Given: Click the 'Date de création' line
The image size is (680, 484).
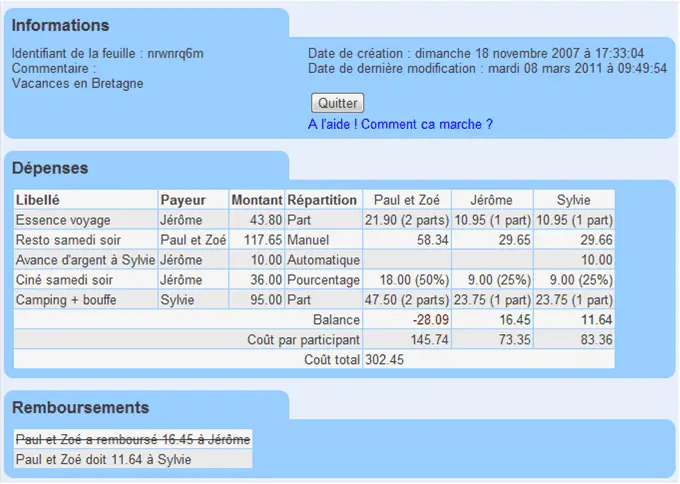Looking at the screenshot, I should [476, 53].
